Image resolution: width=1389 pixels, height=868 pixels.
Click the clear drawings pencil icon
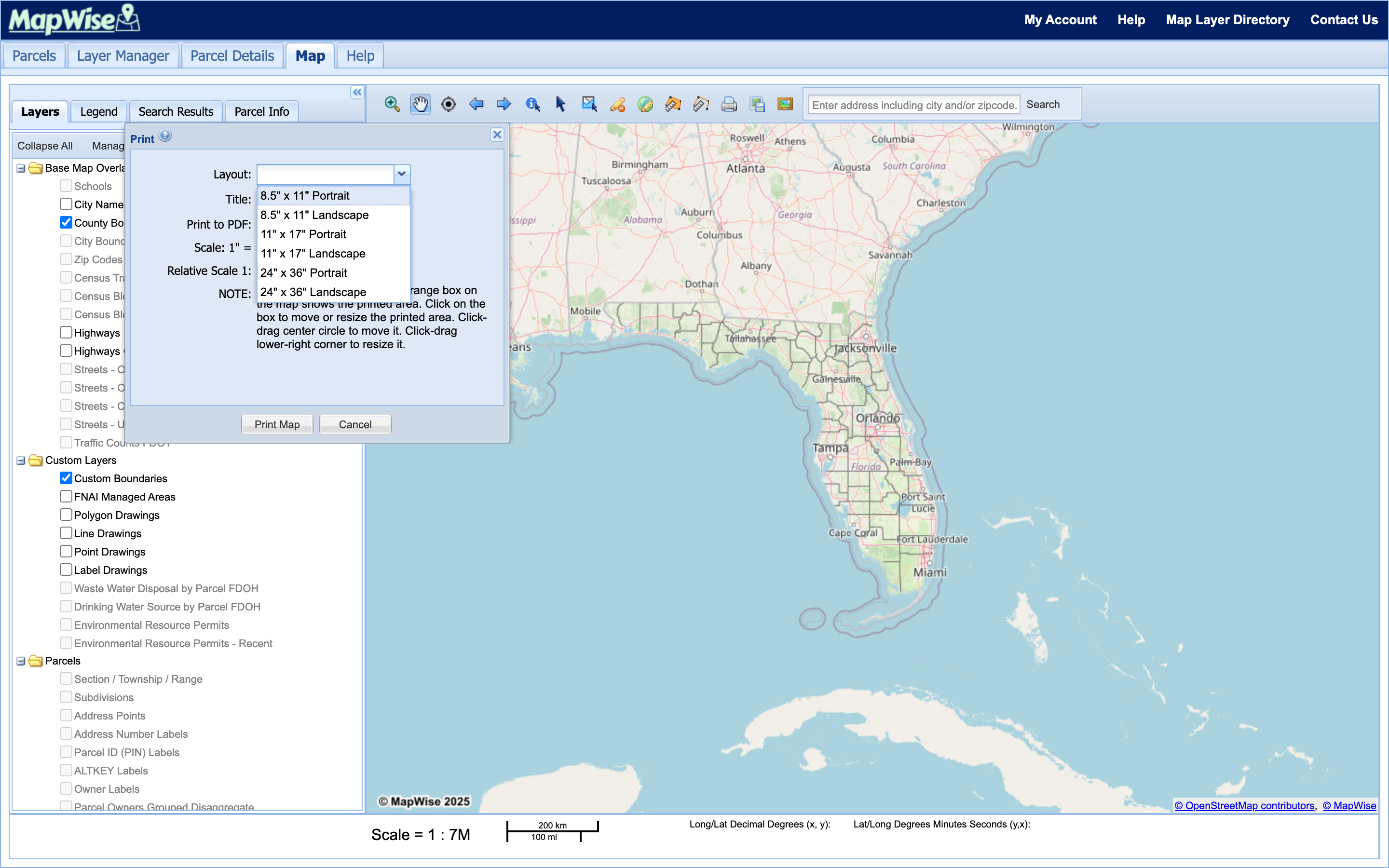point(617,104)
